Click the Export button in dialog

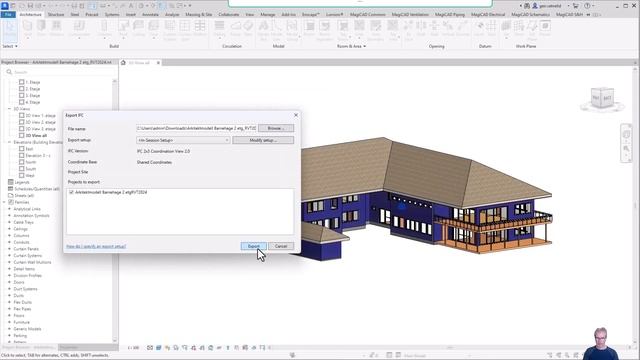(253, 246)
